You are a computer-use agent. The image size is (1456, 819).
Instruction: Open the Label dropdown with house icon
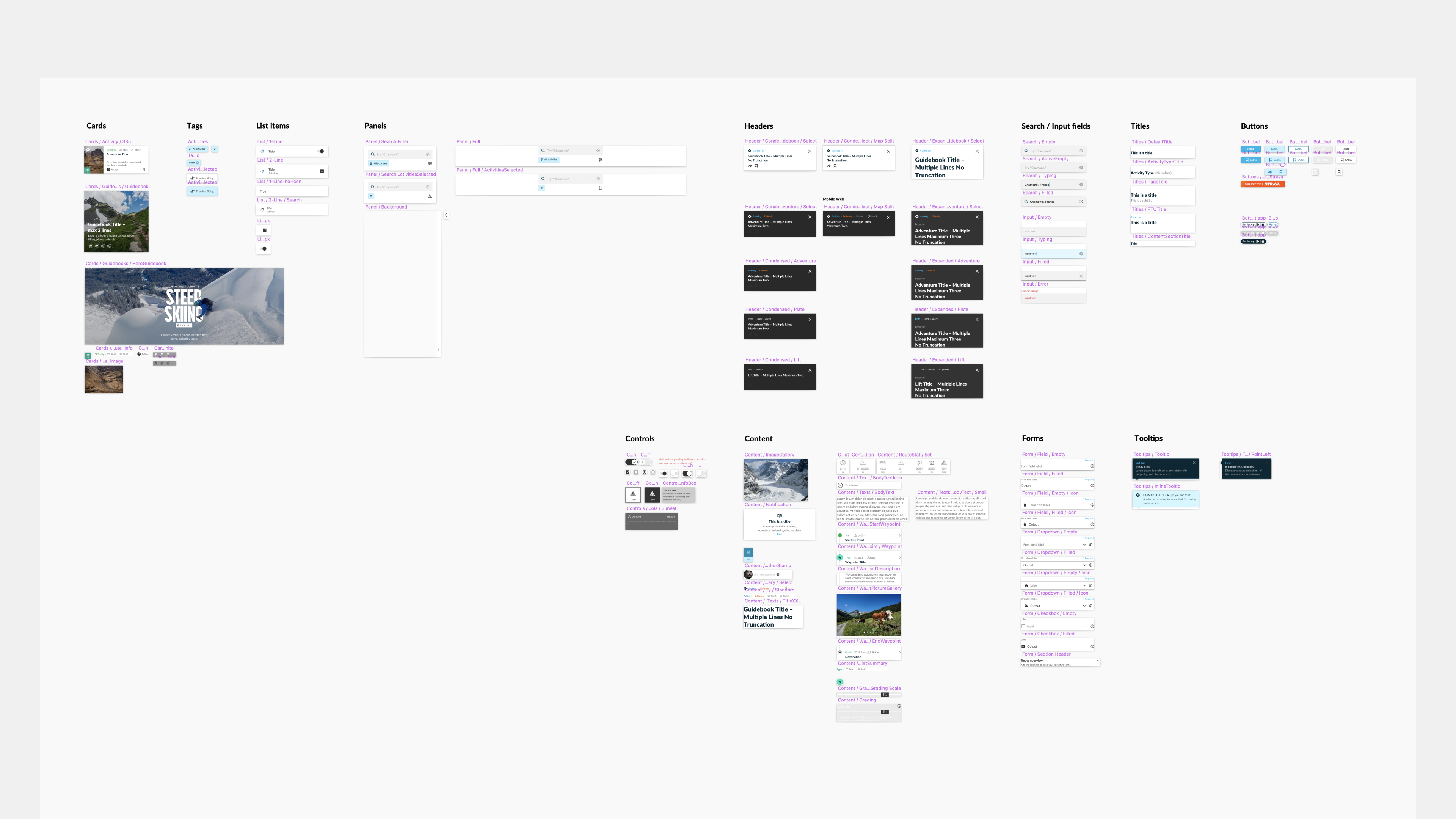click(x=1084, y=585)
